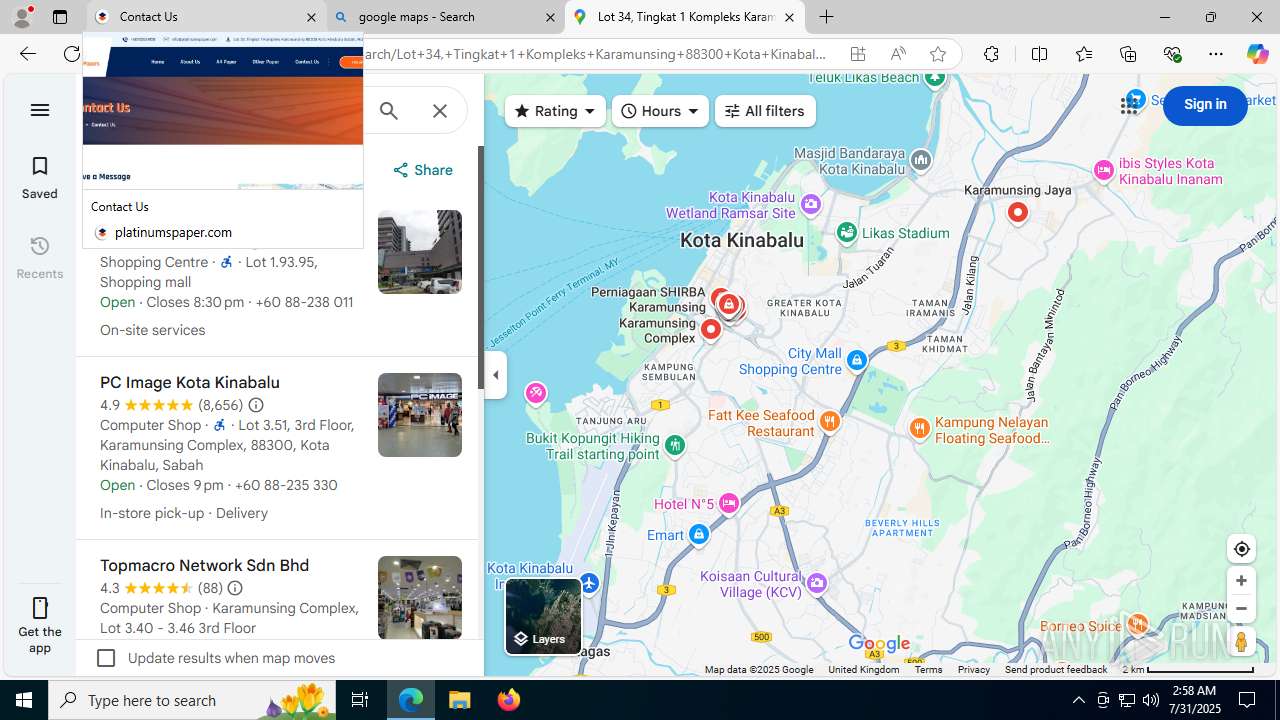This screenshot has height=720, width=1280.
Task: Click info icon next to 8,656 reviews
Action: coord(256,405)
